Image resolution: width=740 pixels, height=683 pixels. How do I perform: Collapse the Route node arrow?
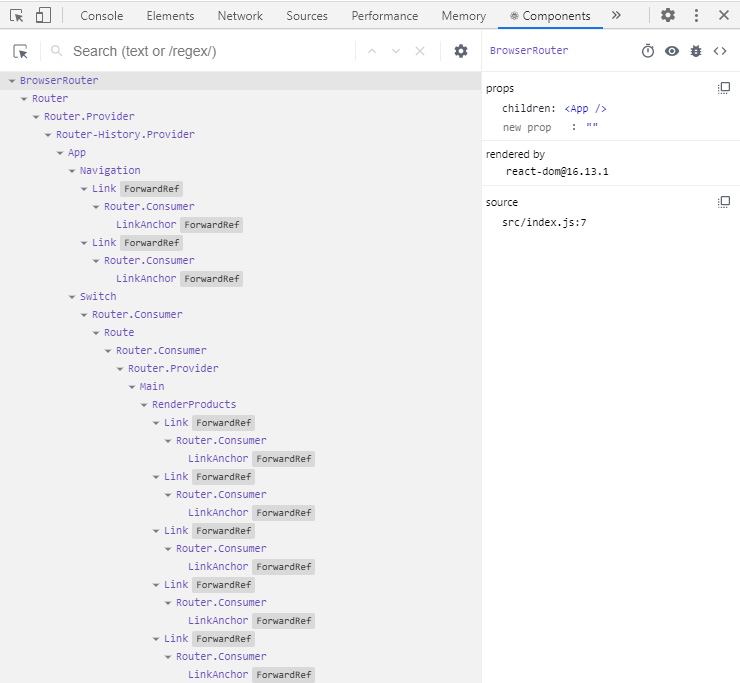pyautogui.click(x=96, y=333)
